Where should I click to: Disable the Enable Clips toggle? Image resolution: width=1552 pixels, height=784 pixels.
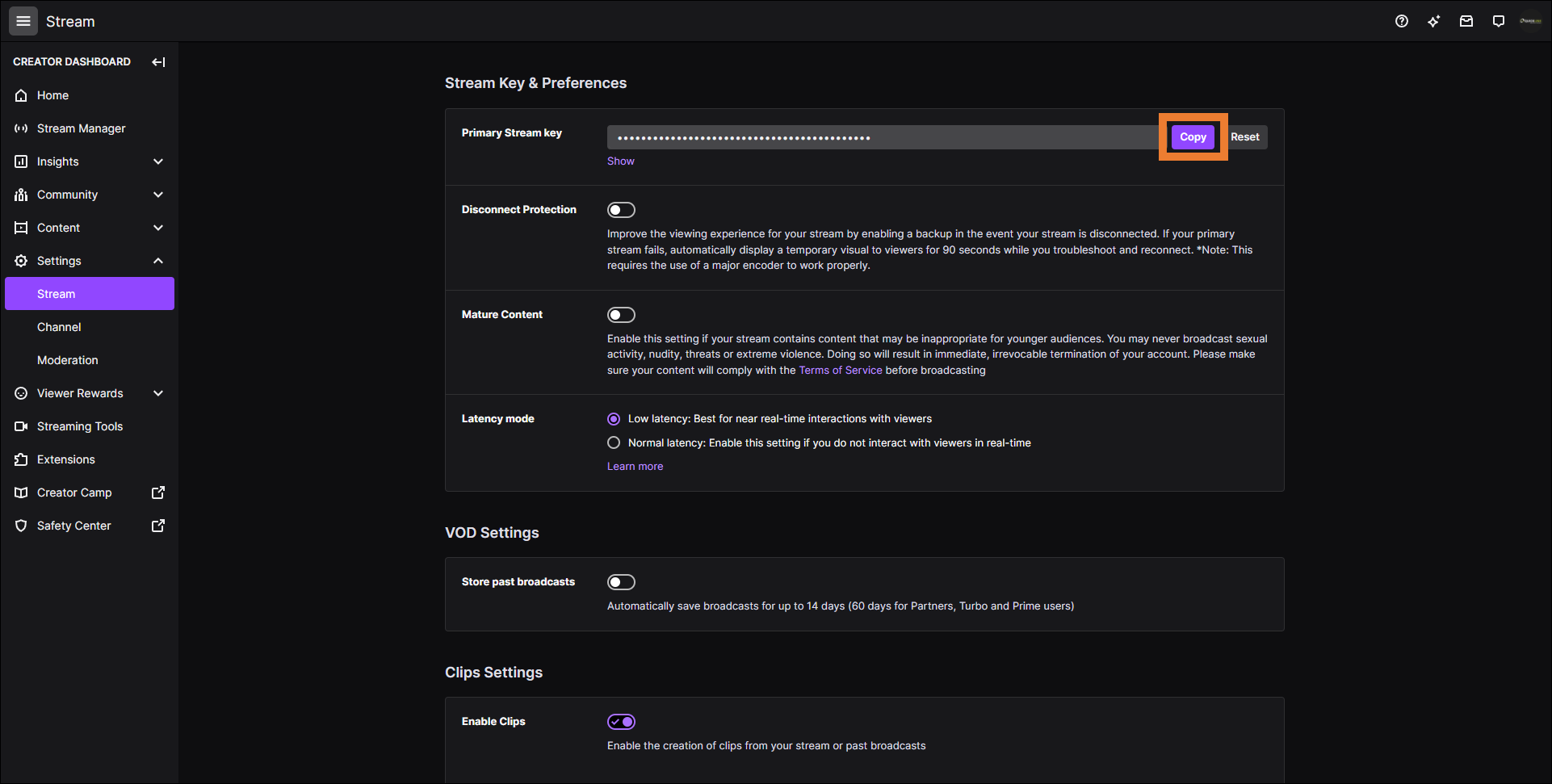(621, 722)
